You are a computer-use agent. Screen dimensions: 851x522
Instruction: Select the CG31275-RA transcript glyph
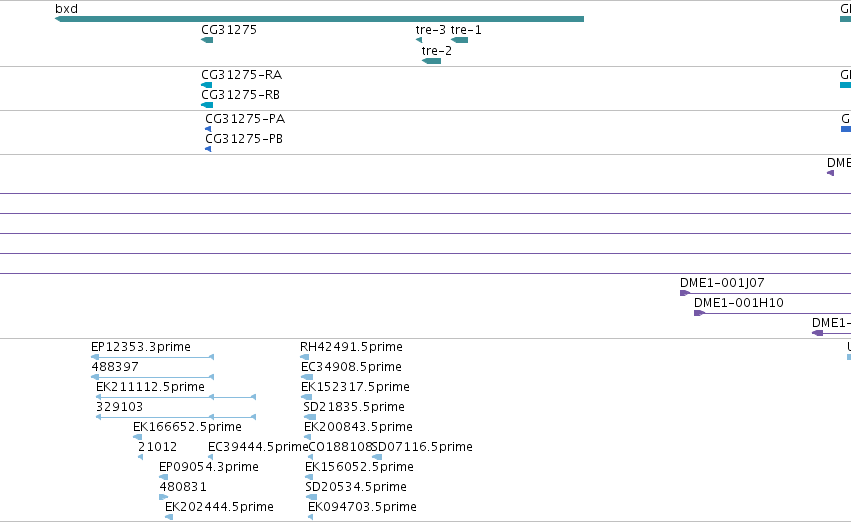click(206, 85)
